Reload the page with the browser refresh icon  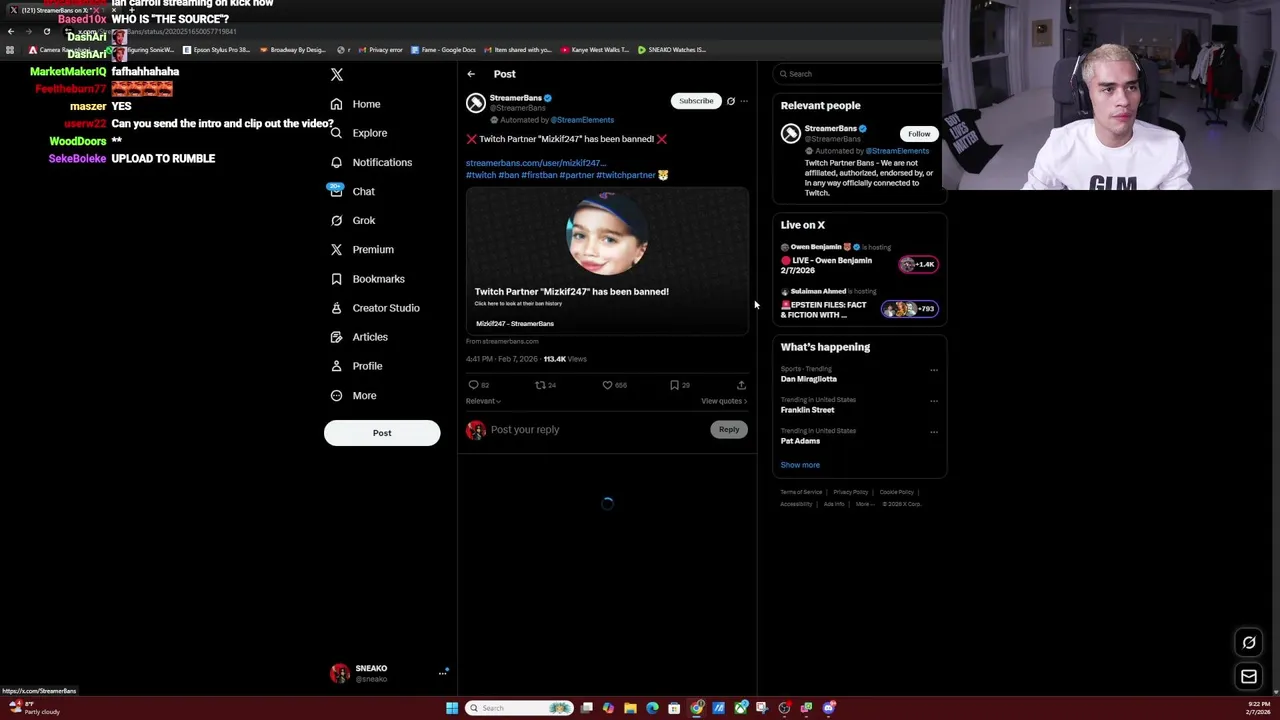(x=46, y=32)
